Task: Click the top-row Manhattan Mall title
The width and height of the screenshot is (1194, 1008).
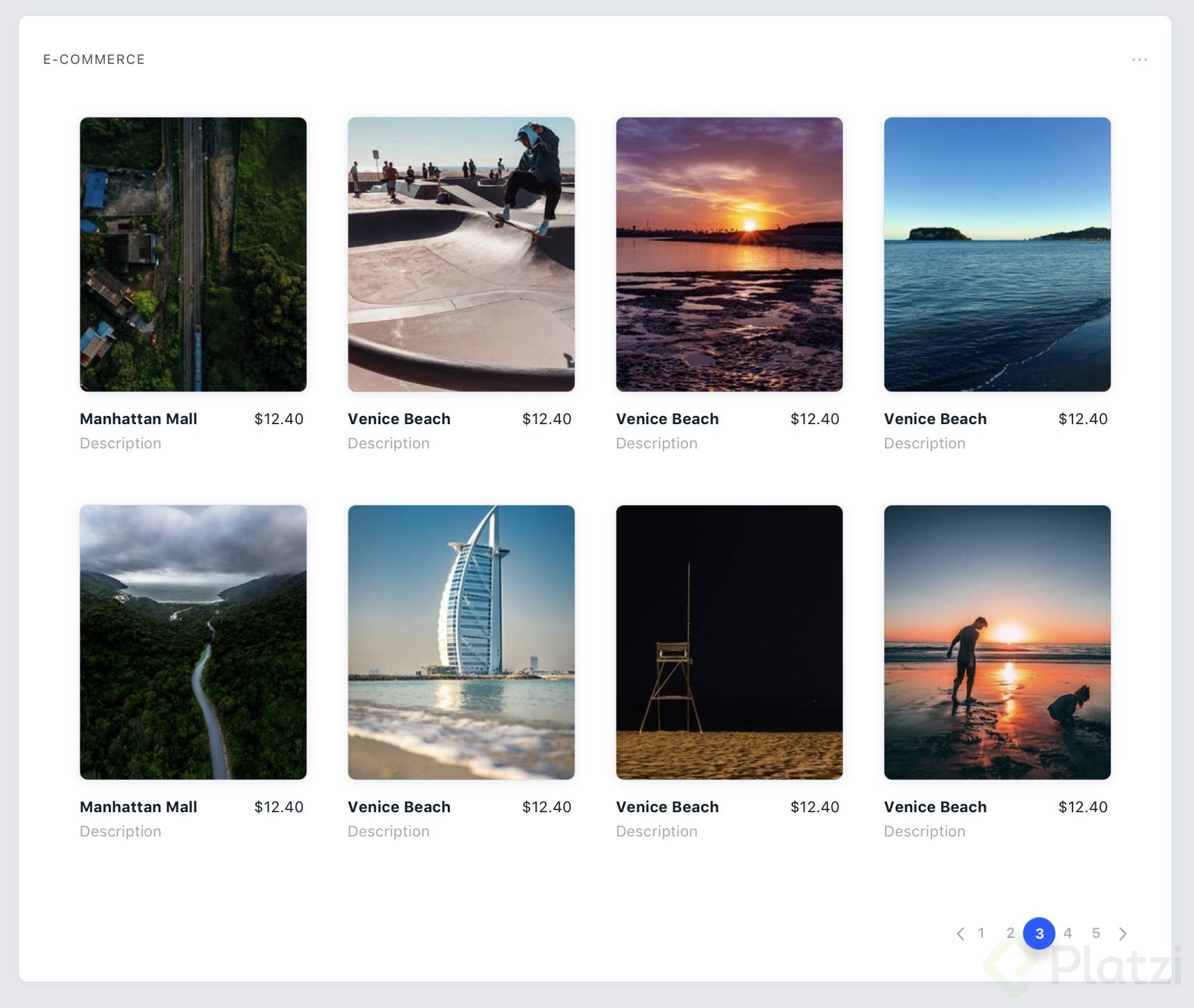Action: 139,419
